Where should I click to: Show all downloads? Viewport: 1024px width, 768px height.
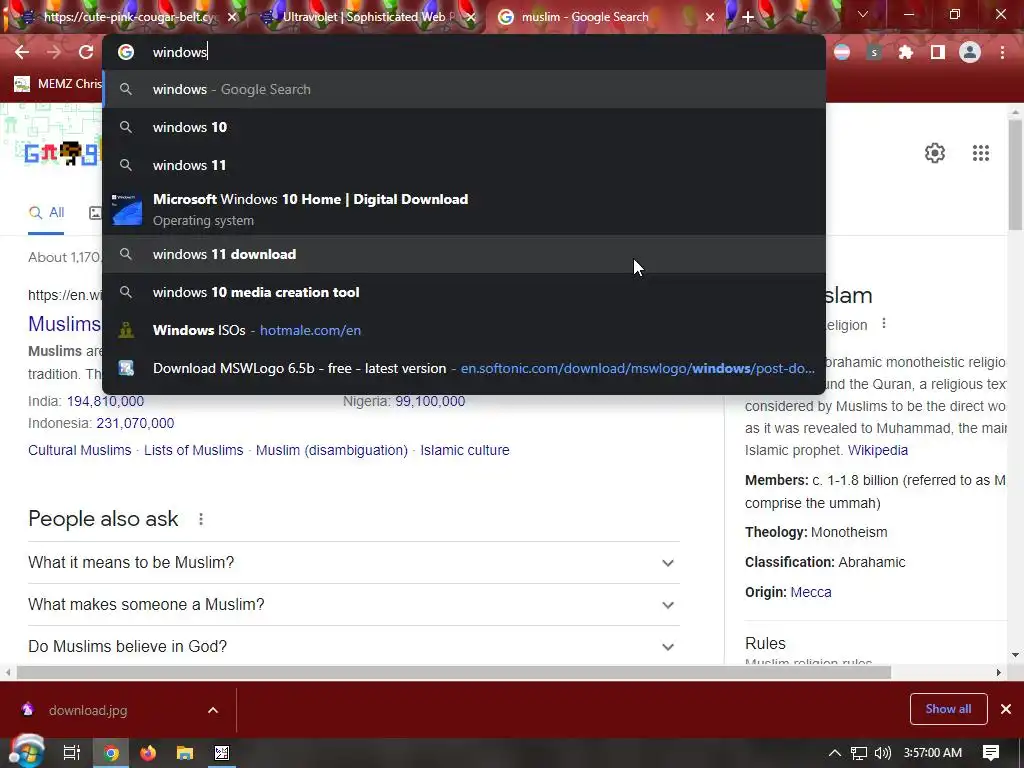click(x=948, y=709)
